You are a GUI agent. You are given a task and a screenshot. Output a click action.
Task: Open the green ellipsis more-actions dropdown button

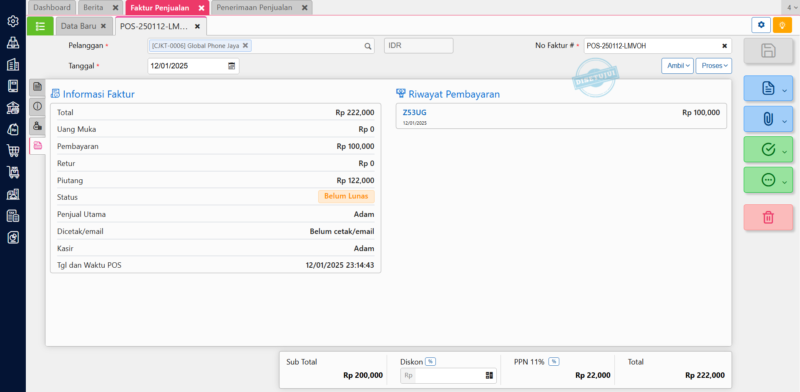coord(768,180)
